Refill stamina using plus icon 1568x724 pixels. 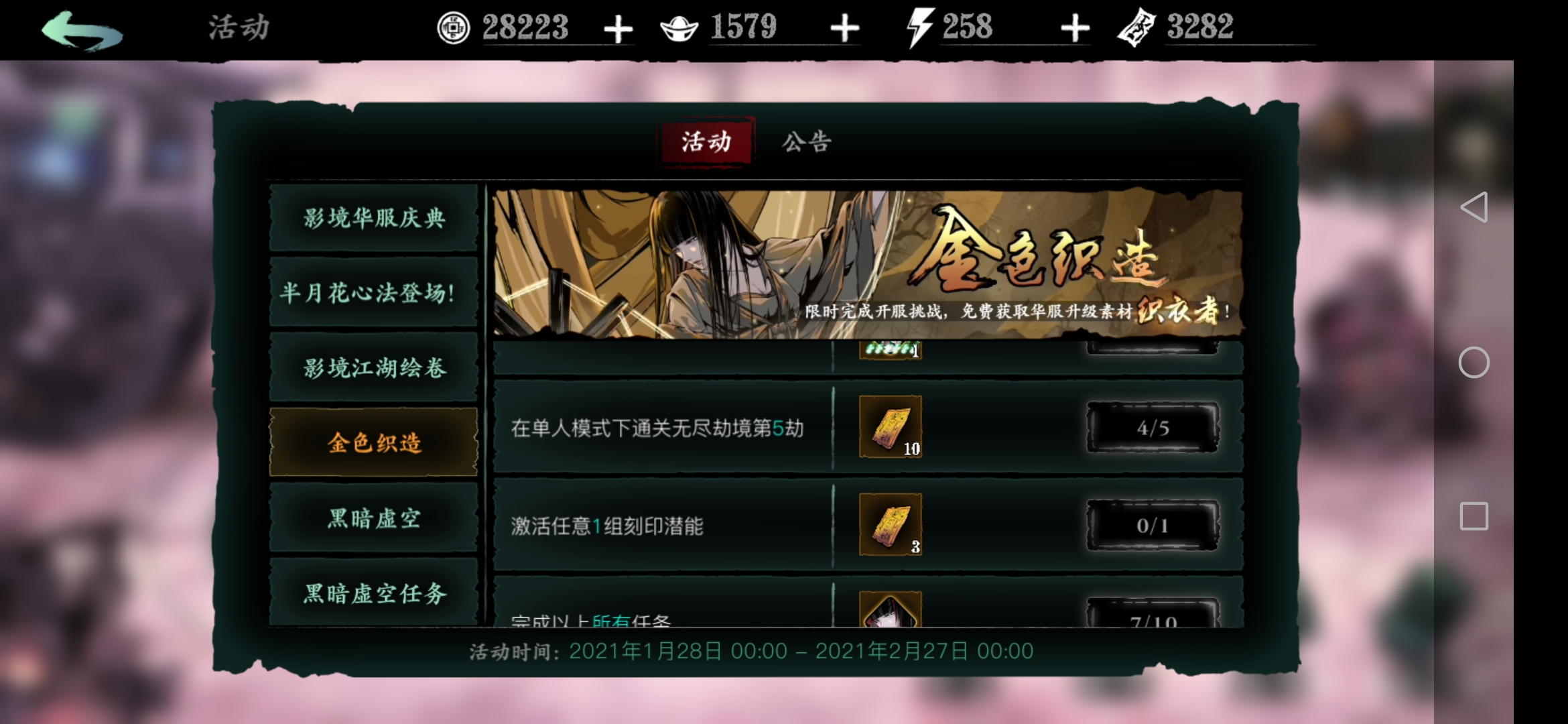tap(1075, 29)
